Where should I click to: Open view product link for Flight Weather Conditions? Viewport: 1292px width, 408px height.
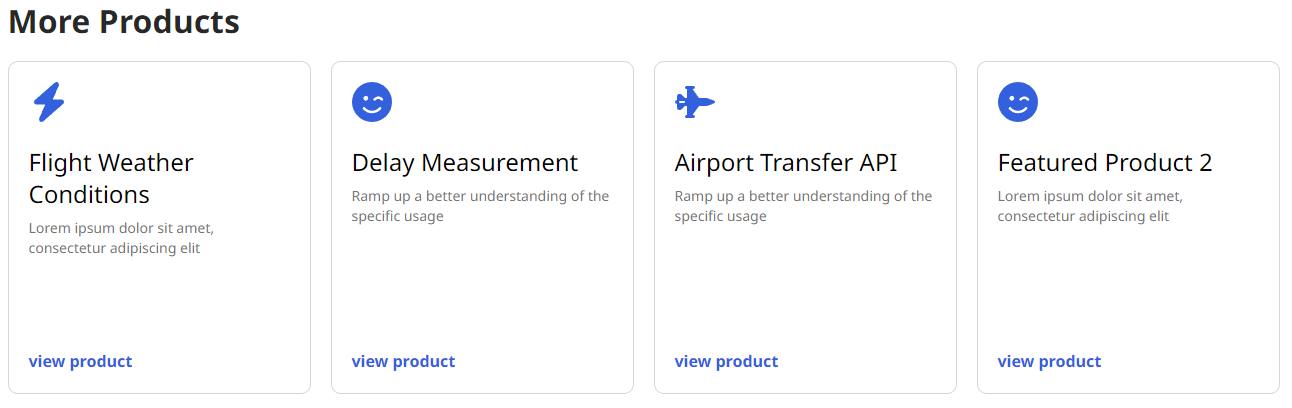(80, 361)
